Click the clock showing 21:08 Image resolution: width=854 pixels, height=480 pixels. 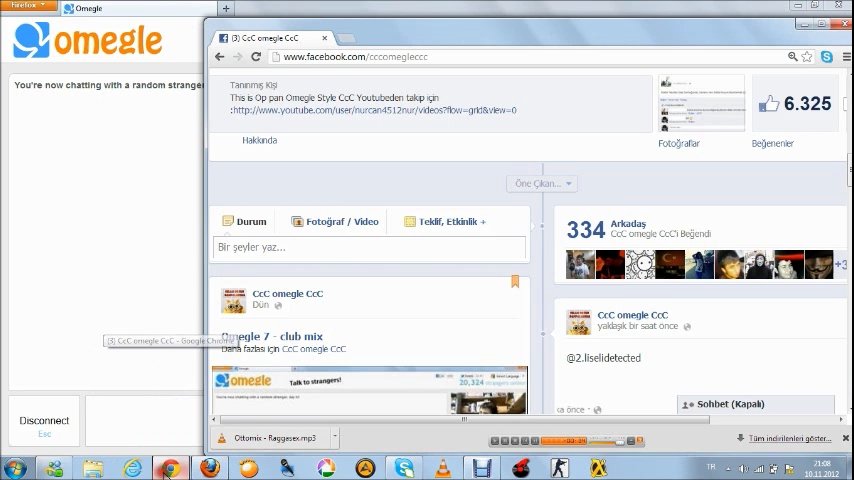822,469
